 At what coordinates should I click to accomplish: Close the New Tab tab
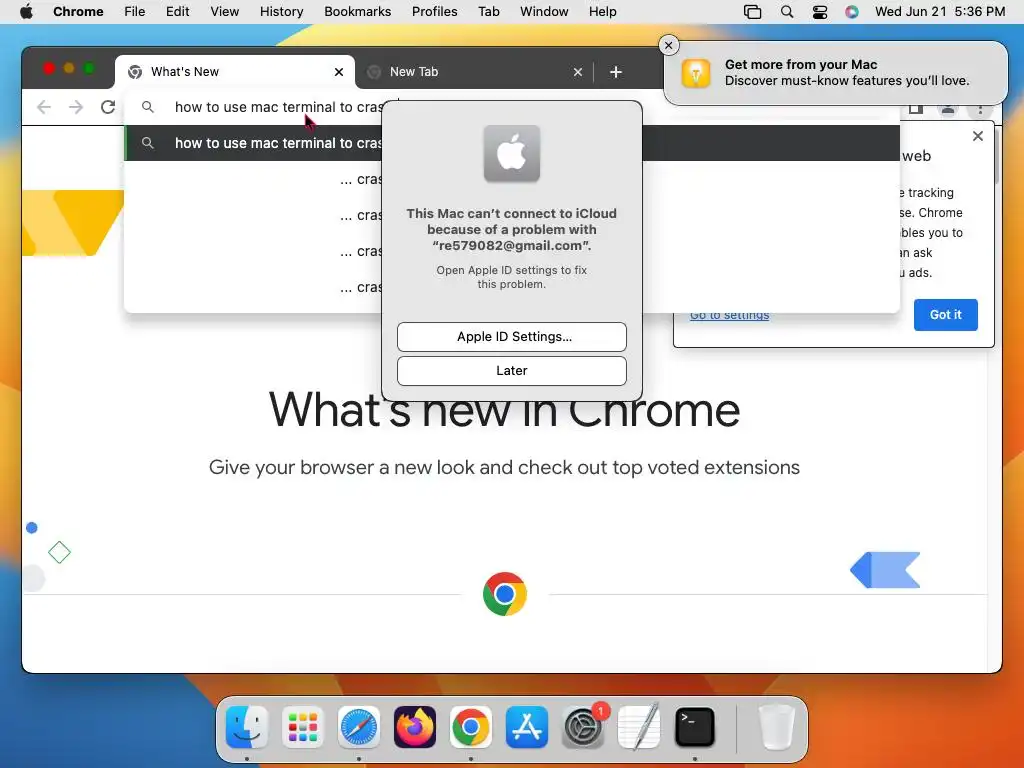pos(577,72)
